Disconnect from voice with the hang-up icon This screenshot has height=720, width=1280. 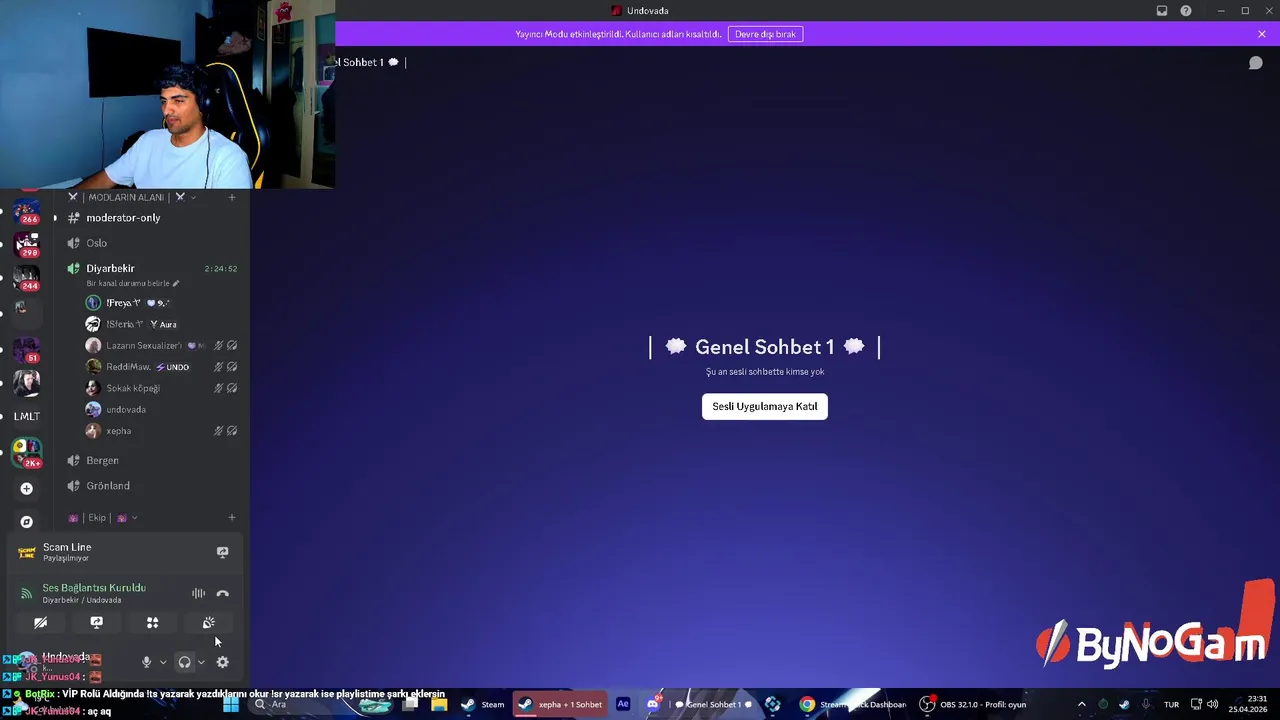[222, 594]
